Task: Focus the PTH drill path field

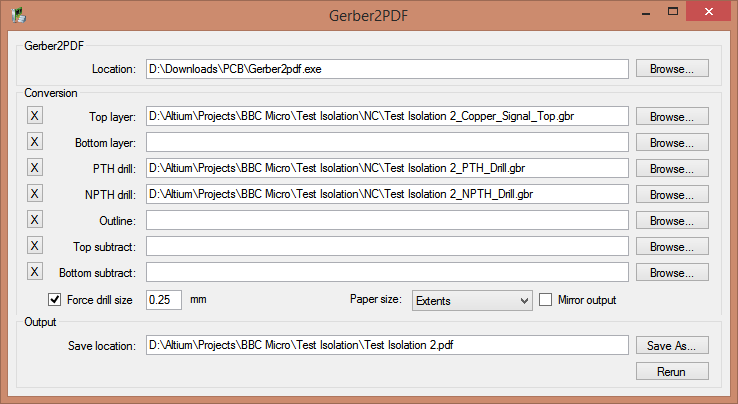Action: click(387, 168)
